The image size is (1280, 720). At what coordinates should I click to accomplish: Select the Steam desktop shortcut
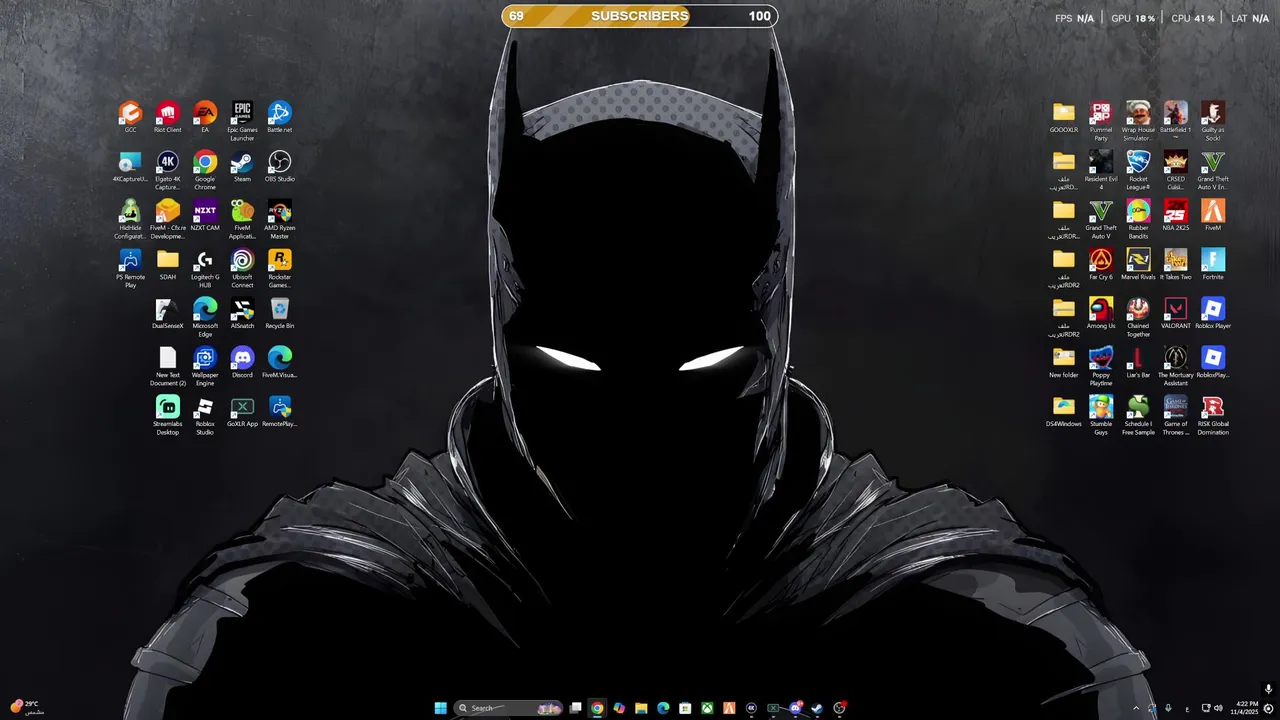(242, 167)
